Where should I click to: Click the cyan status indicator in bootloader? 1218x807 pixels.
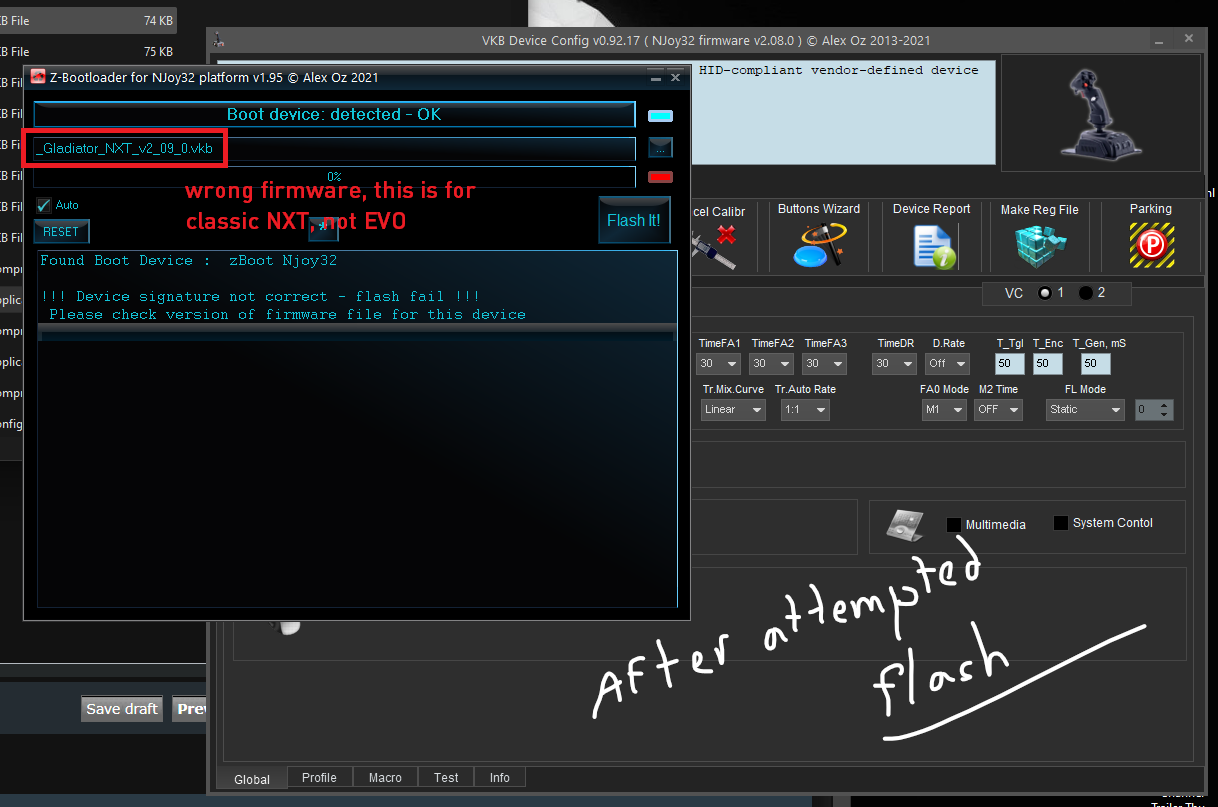click(x=660, y=115)
